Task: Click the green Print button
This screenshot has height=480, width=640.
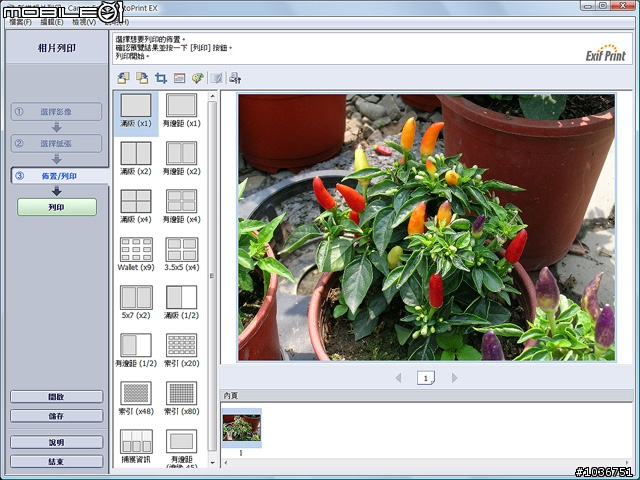Action: 57,207
